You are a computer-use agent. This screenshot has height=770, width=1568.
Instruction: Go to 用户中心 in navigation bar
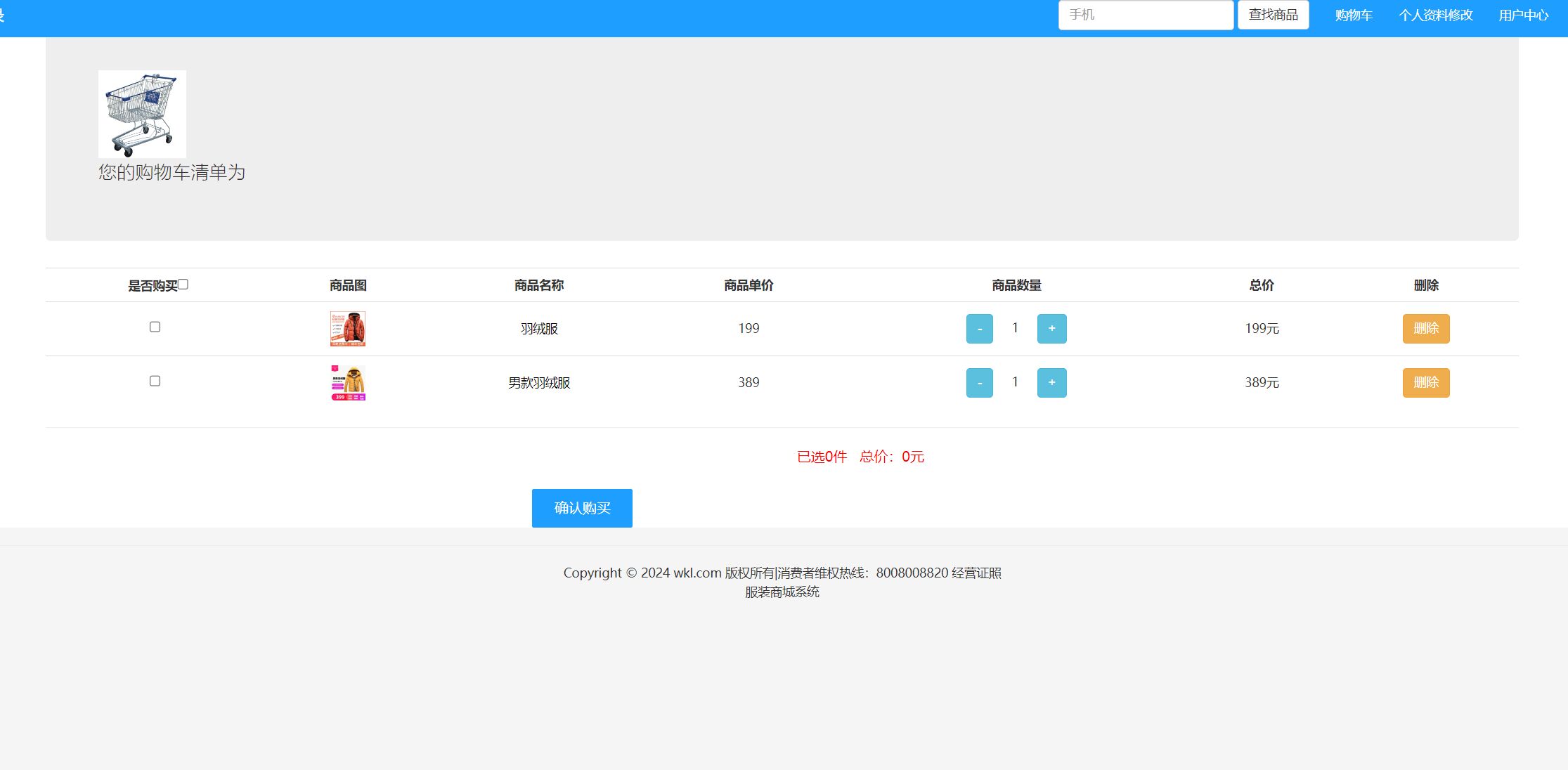click(x=1523, y=15)
